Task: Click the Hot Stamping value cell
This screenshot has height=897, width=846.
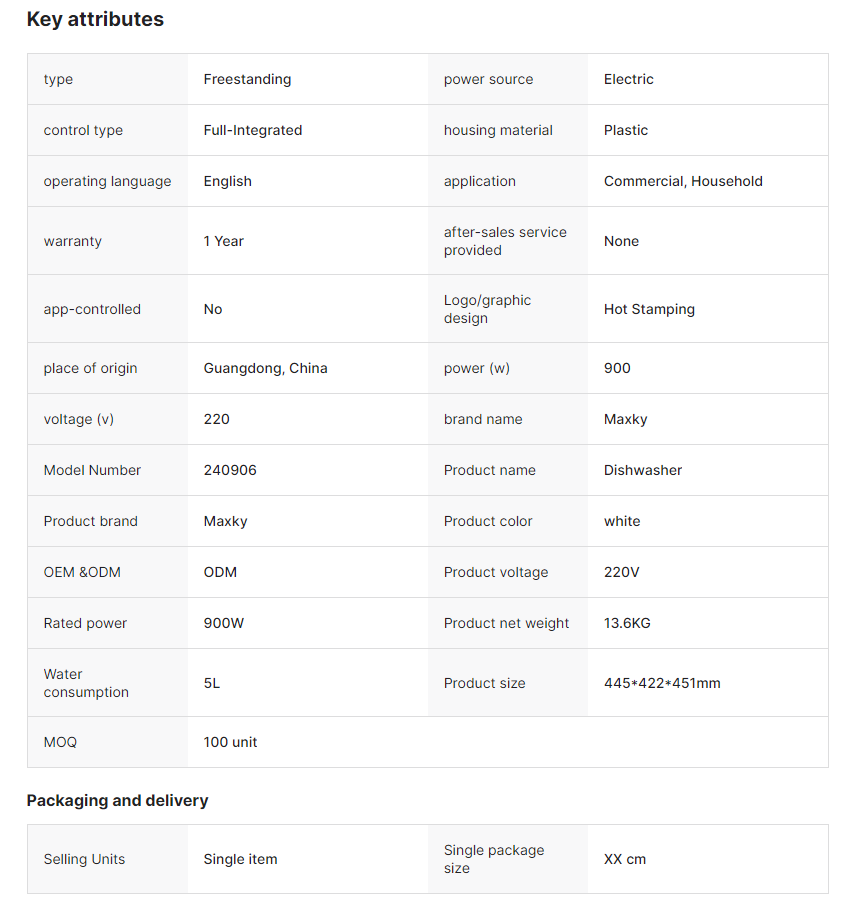Action: click(x=649, y=309)
